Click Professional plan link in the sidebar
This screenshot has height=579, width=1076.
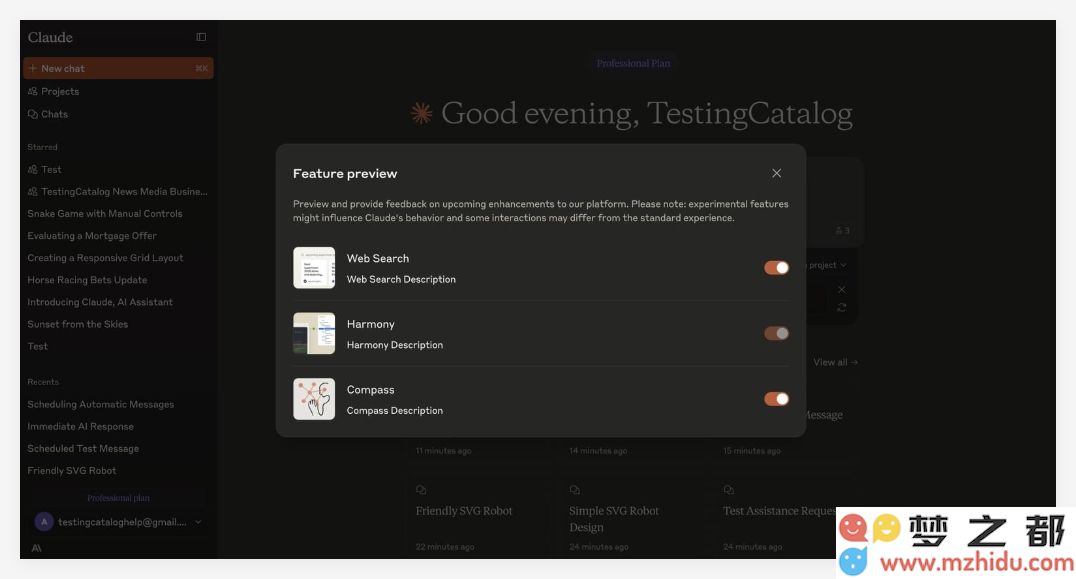point(118,498)
